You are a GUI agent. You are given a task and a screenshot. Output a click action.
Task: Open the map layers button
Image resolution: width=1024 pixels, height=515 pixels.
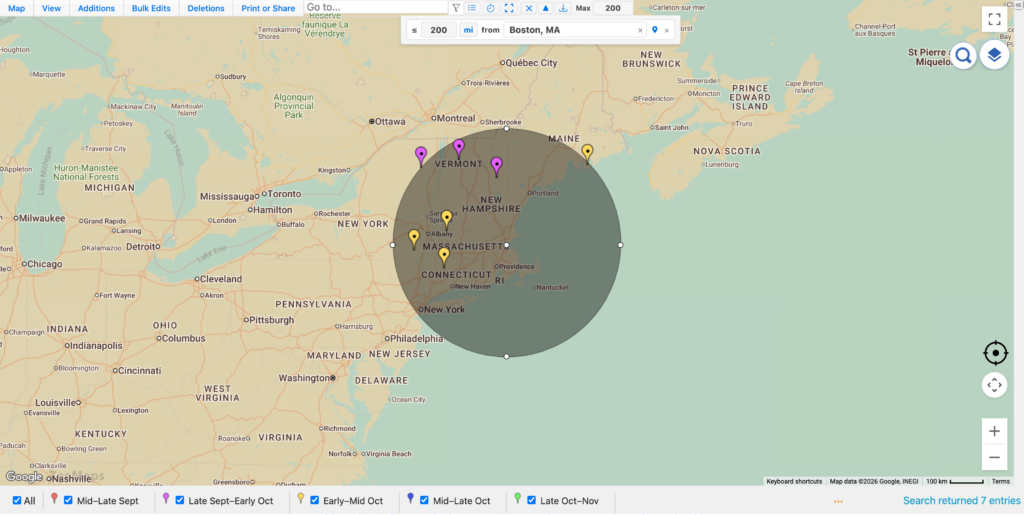coord(994,56)
